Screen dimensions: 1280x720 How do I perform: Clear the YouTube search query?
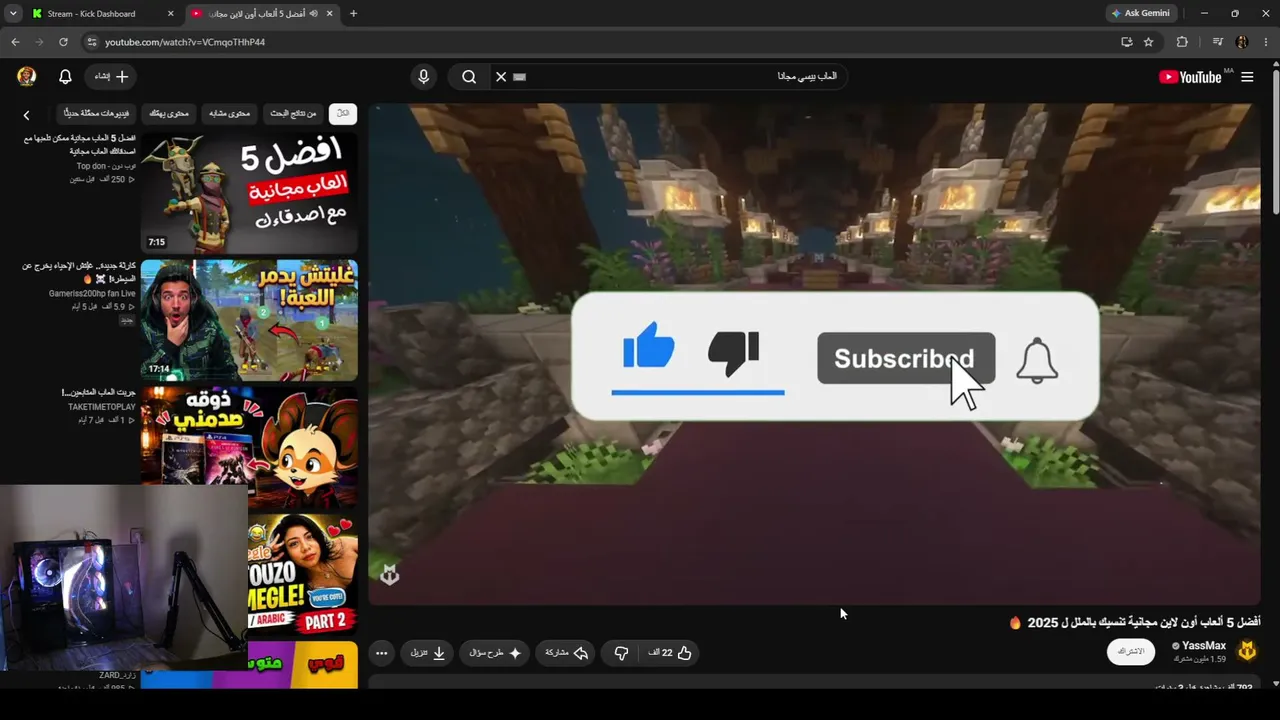501,76
